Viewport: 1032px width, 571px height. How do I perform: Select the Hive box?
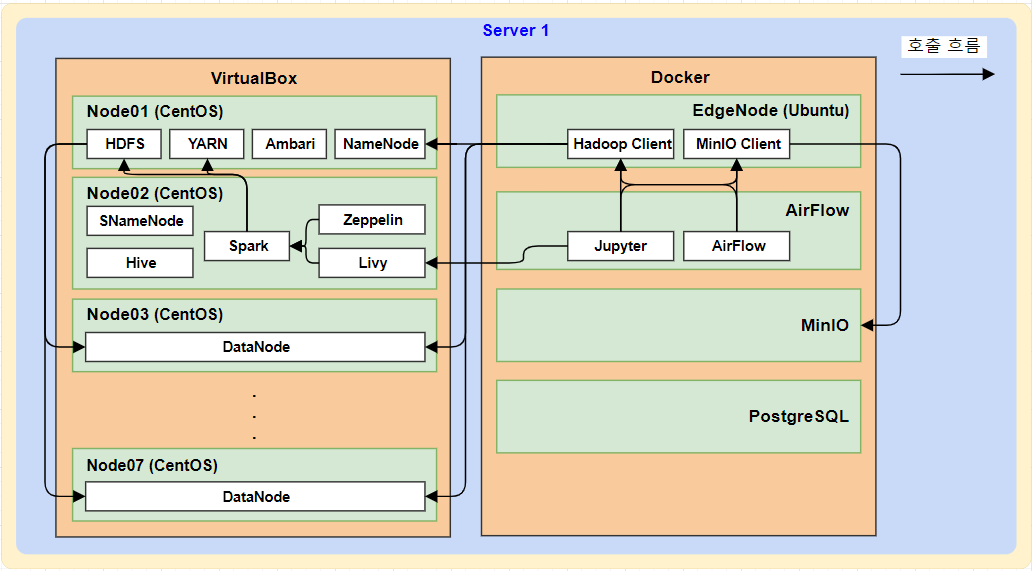[140, 263]
